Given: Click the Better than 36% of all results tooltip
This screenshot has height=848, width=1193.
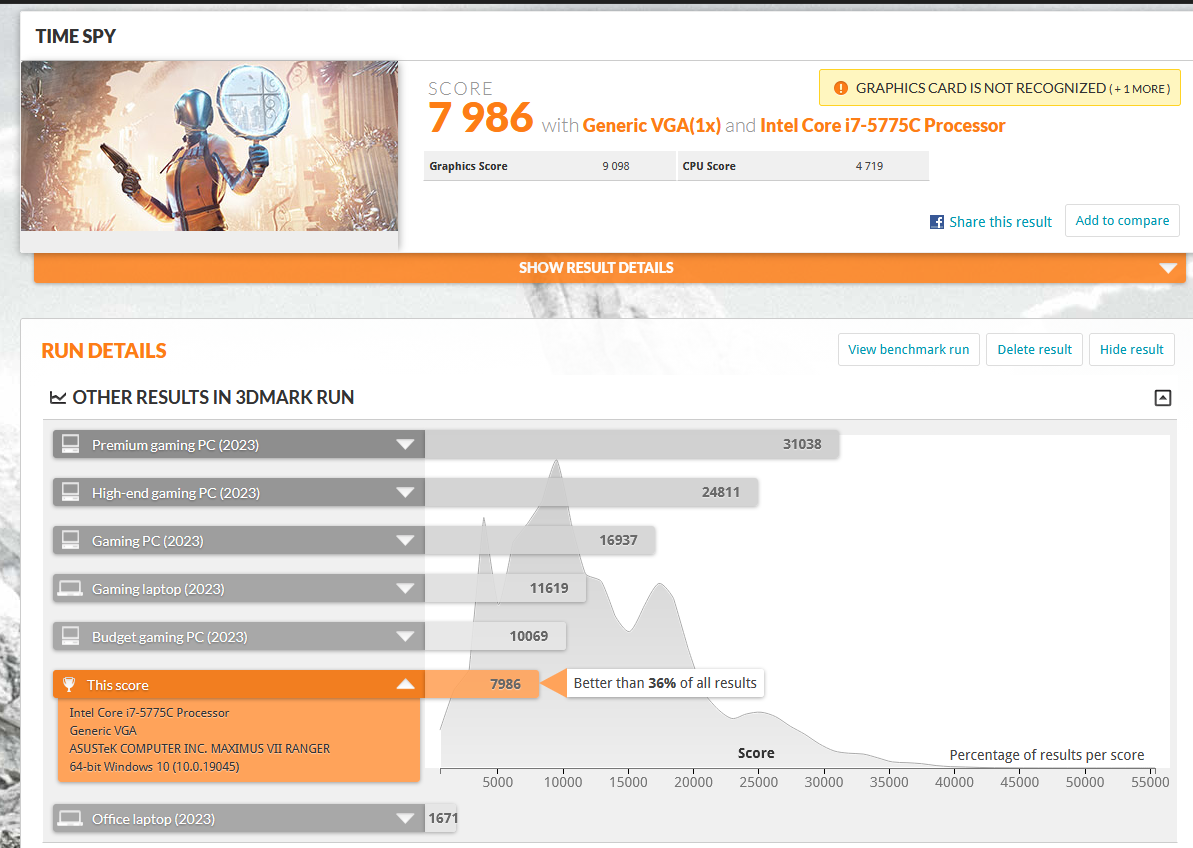Looking at the screenshot, I should pyautogui.click(x=665, y=683).
